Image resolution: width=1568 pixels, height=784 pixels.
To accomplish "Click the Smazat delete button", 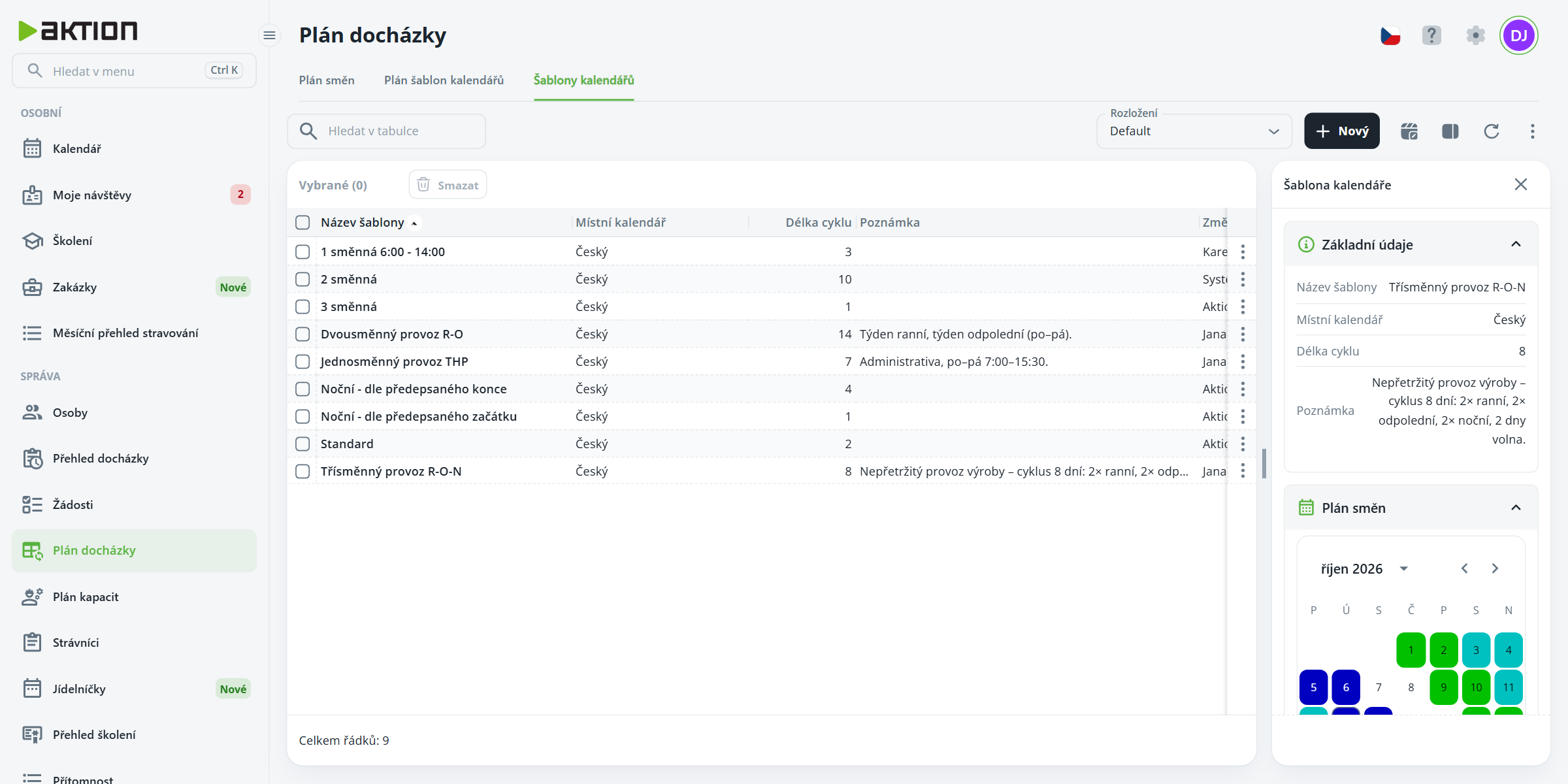I will coord(448,186).
